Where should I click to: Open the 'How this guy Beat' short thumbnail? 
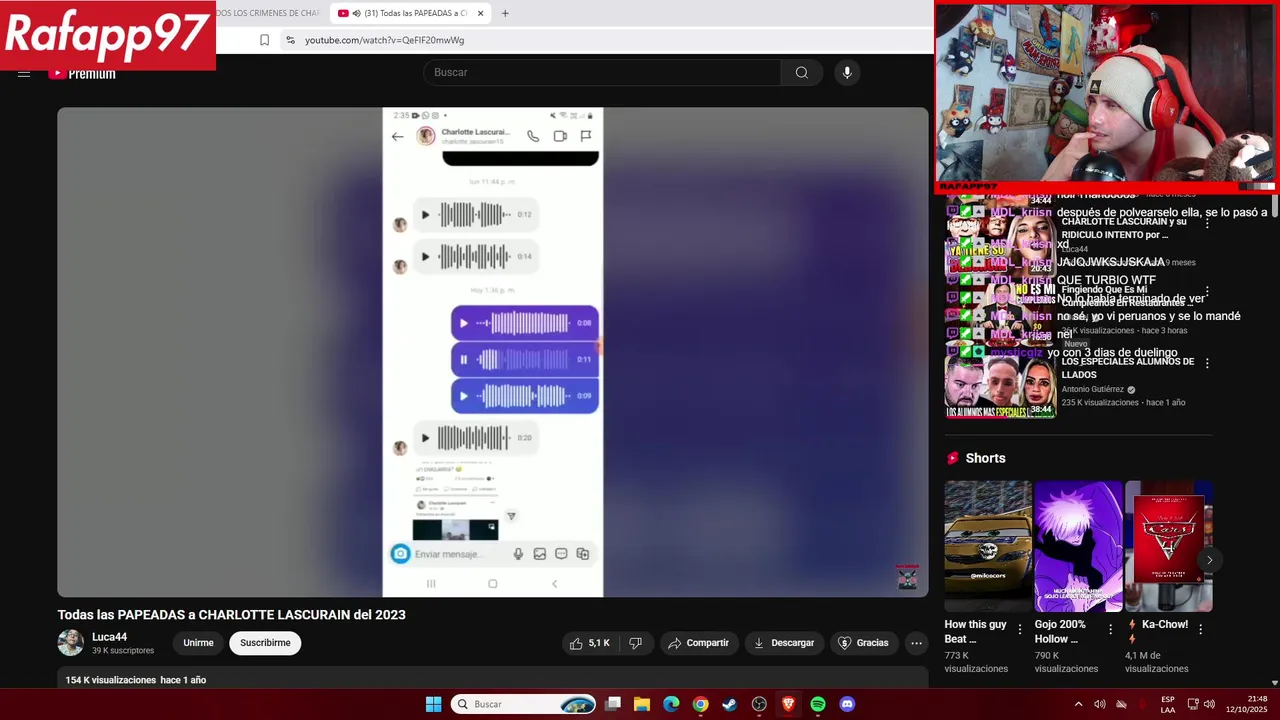point(988,546)
